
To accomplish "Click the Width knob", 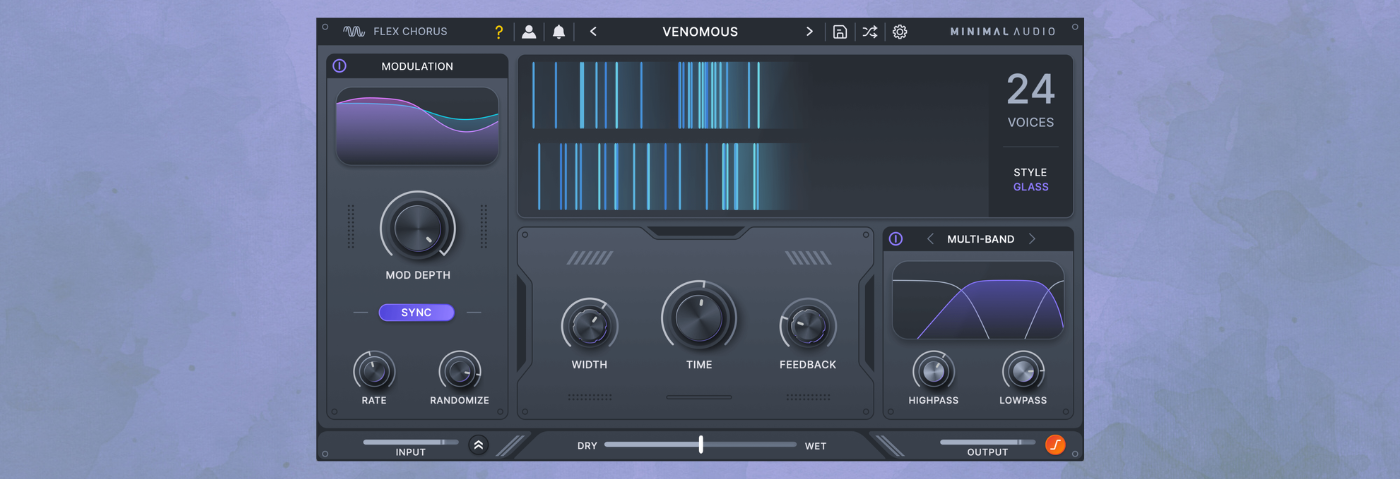I will pos(589,326).
